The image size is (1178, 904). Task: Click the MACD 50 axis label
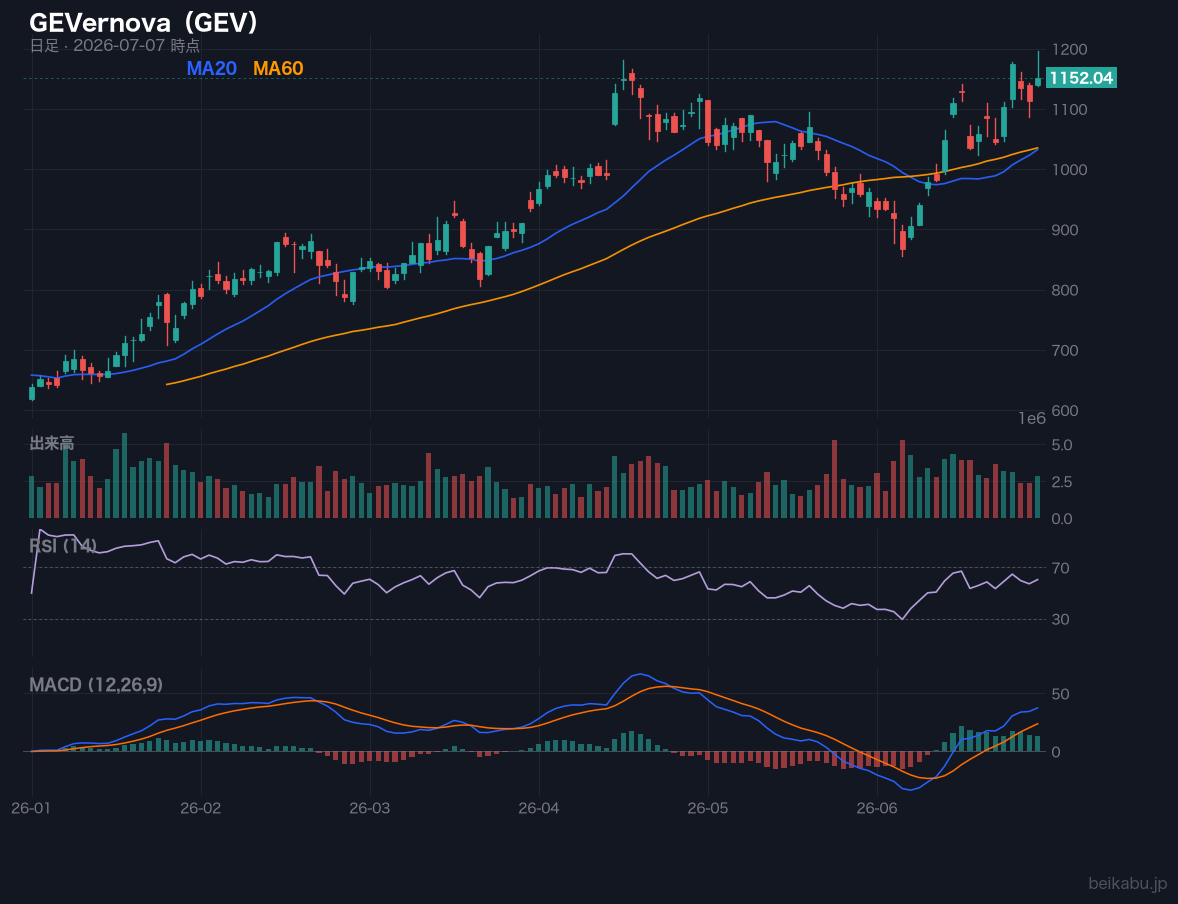(x=1061, y=694)
